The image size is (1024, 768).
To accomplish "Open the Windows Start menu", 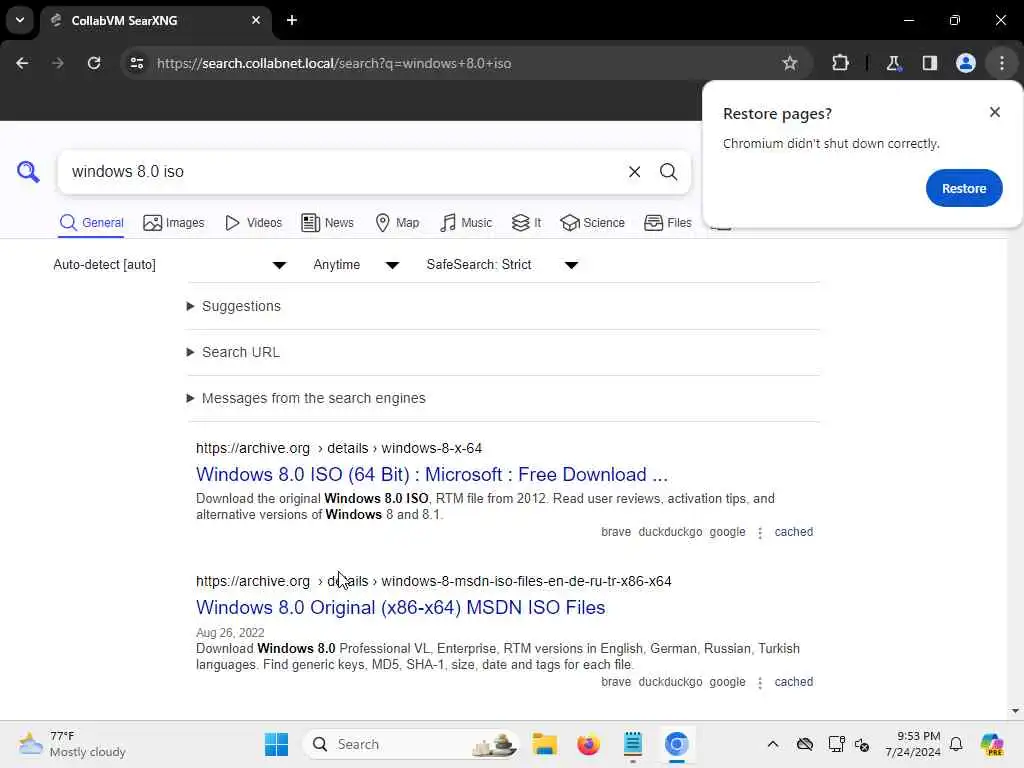I will (276, 744).
